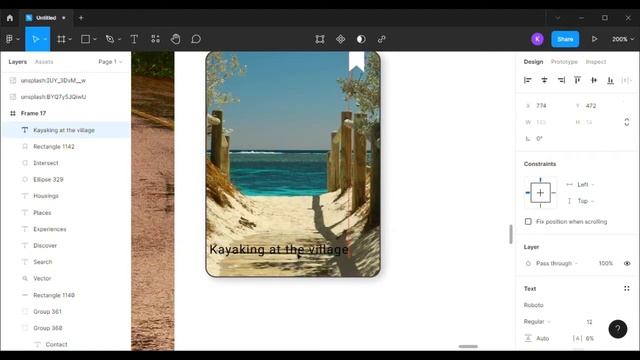The image size is (640, 360).
Task: Open the Top vertical constraint dropdown
Action: 586,201
